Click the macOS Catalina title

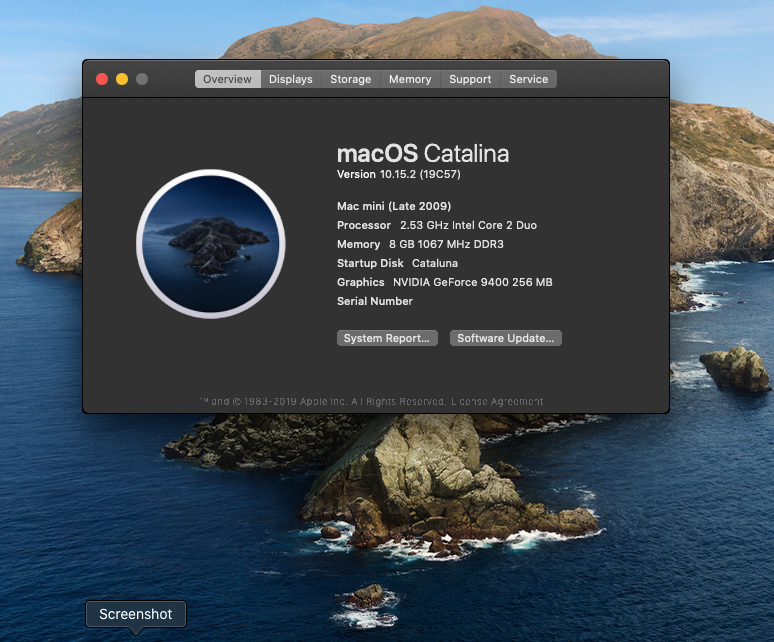point(423,153)
